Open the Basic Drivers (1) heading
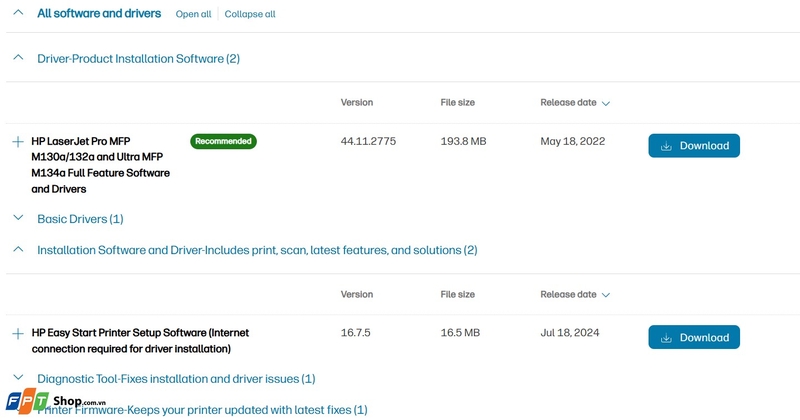The width and height of the screenshot is (800, 420). click(x=80, y=219)
